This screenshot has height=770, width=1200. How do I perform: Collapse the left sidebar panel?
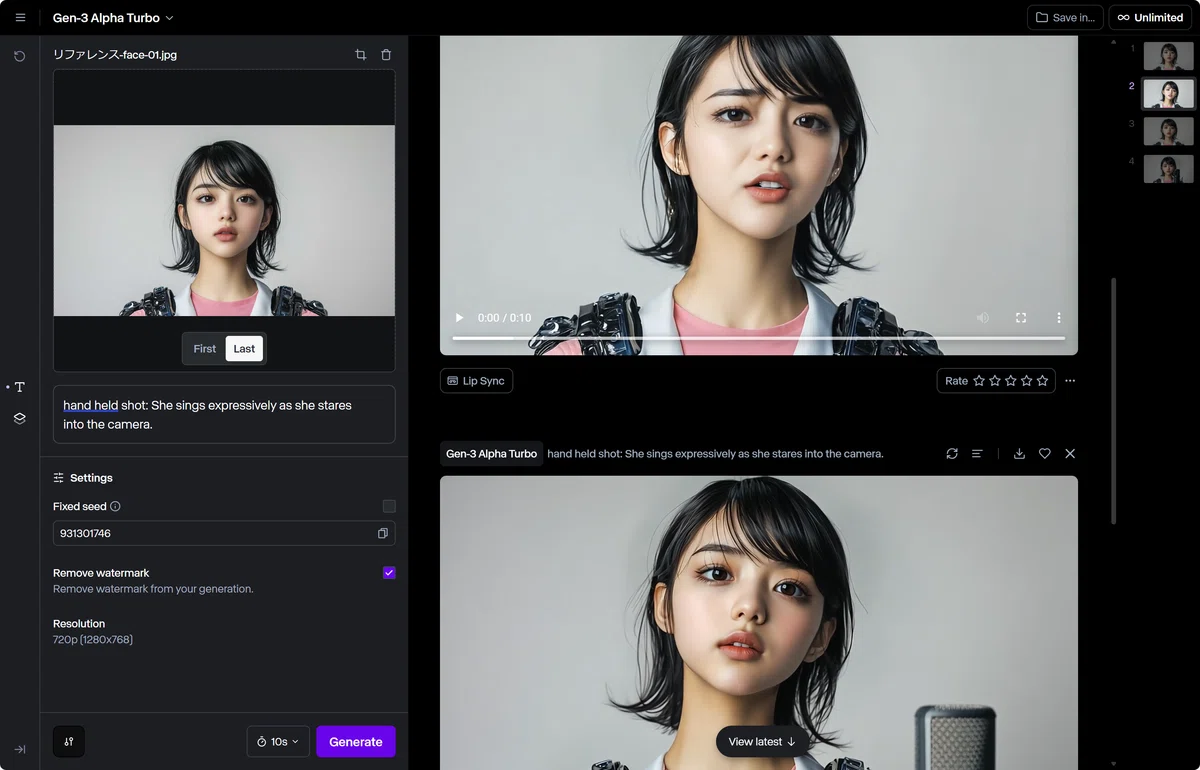pyautogui.click(x=19, y=749)
